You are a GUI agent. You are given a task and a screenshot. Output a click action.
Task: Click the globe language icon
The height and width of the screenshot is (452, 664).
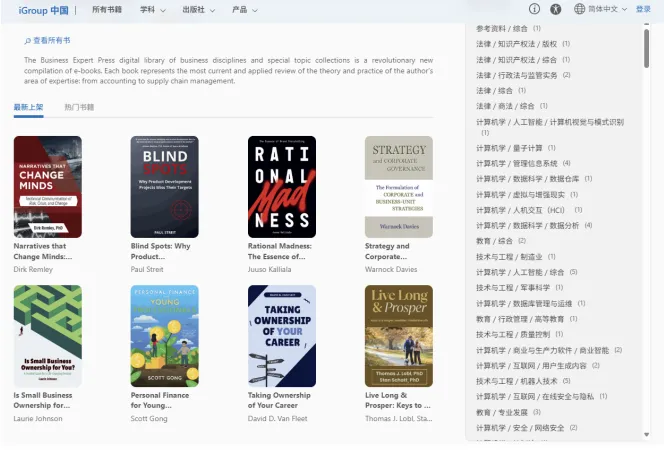[579, 9]
